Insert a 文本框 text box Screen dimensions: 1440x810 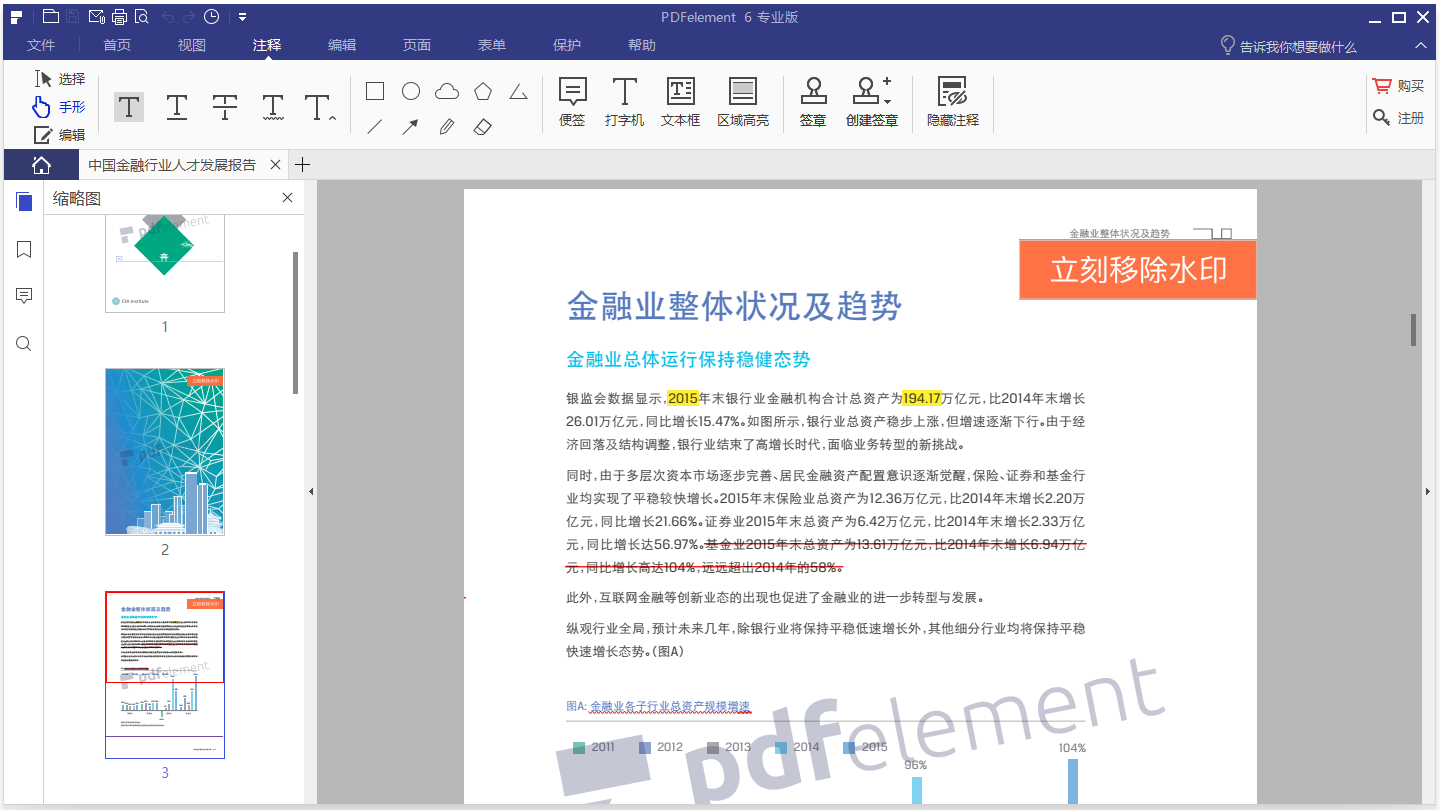tap(681, 103)
